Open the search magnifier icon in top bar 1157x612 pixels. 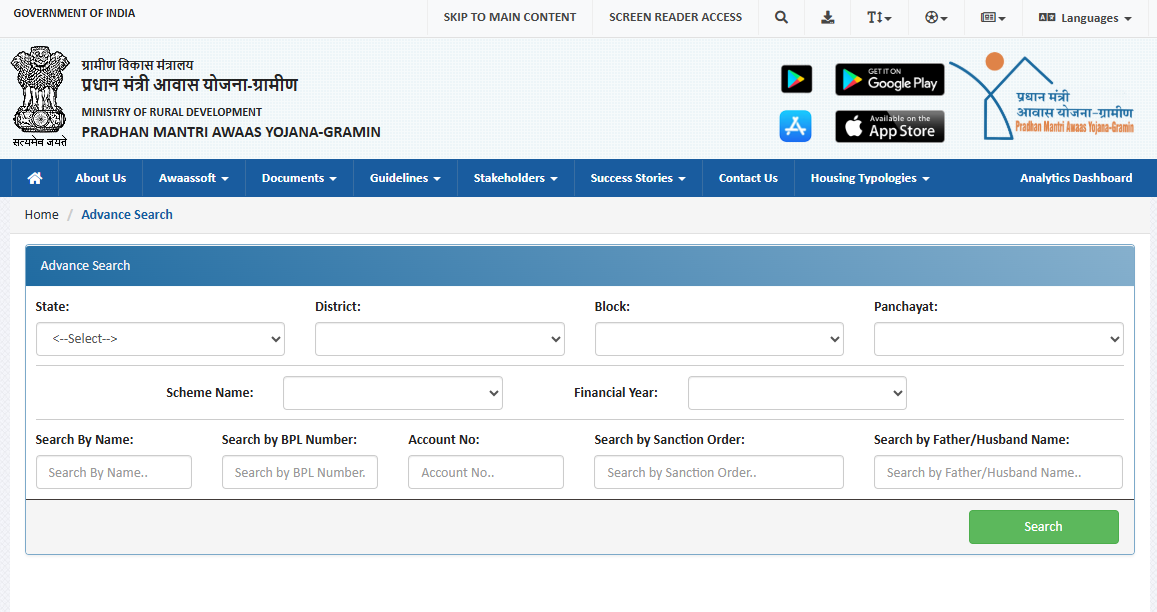pyautogui.click(x=781, y=17)
